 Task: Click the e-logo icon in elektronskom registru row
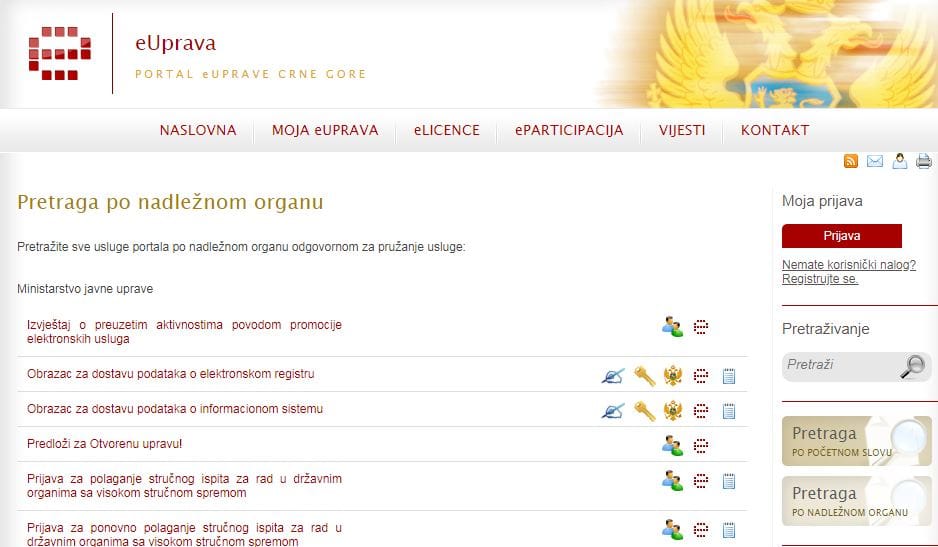(701, 376)
